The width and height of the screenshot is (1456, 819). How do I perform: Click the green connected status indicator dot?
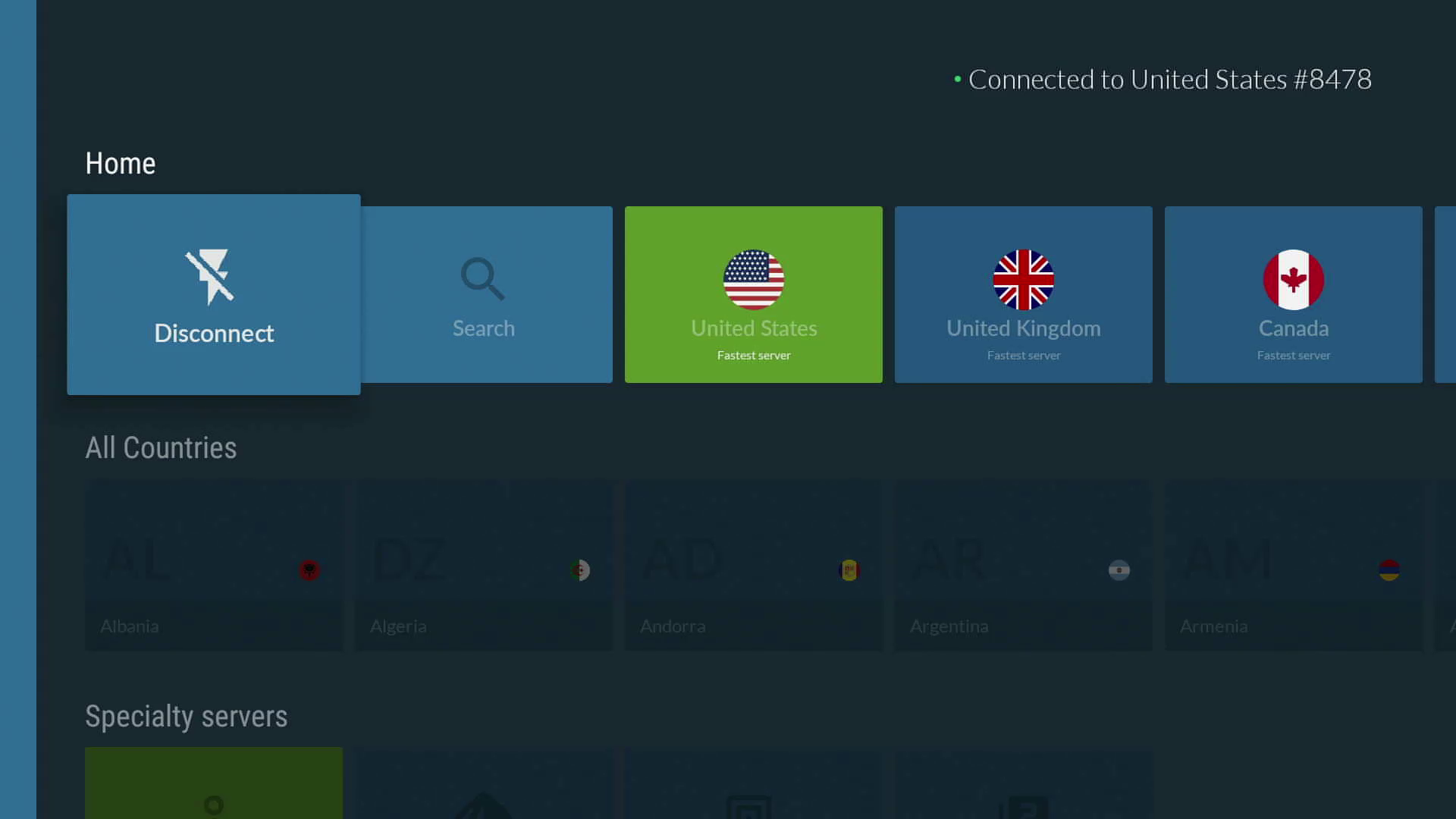coord(957,79)
